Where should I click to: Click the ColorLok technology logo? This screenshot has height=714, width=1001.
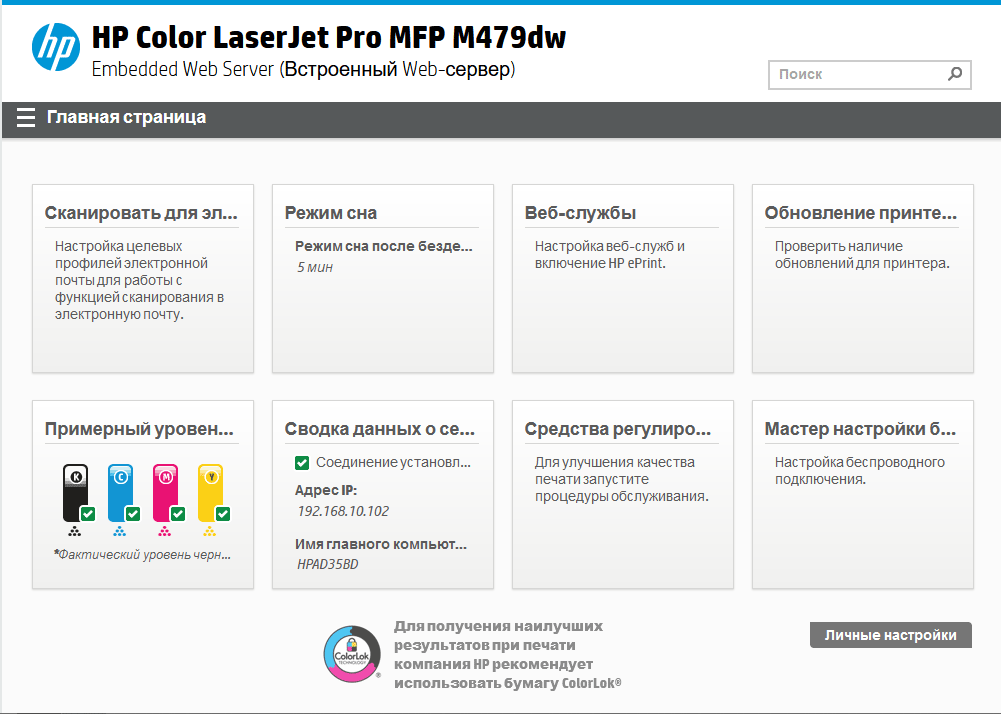click(352, 654)
